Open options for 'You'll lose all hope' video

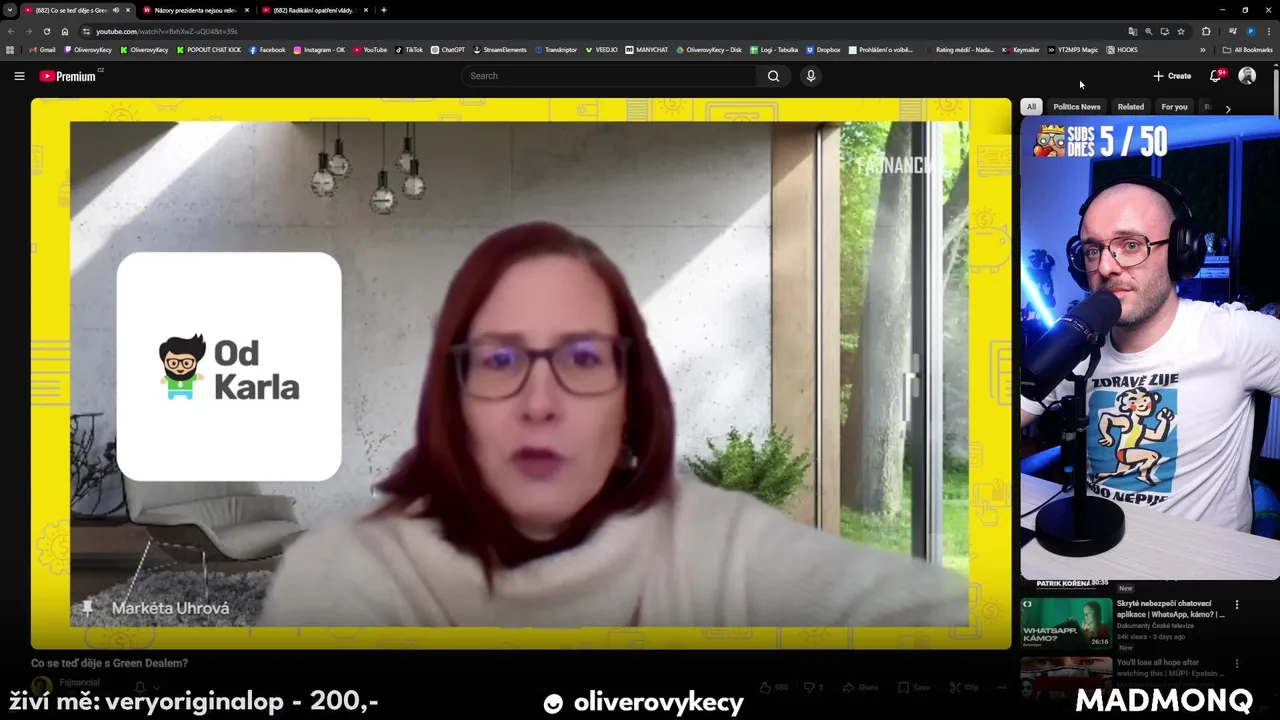click(1237, 664)
